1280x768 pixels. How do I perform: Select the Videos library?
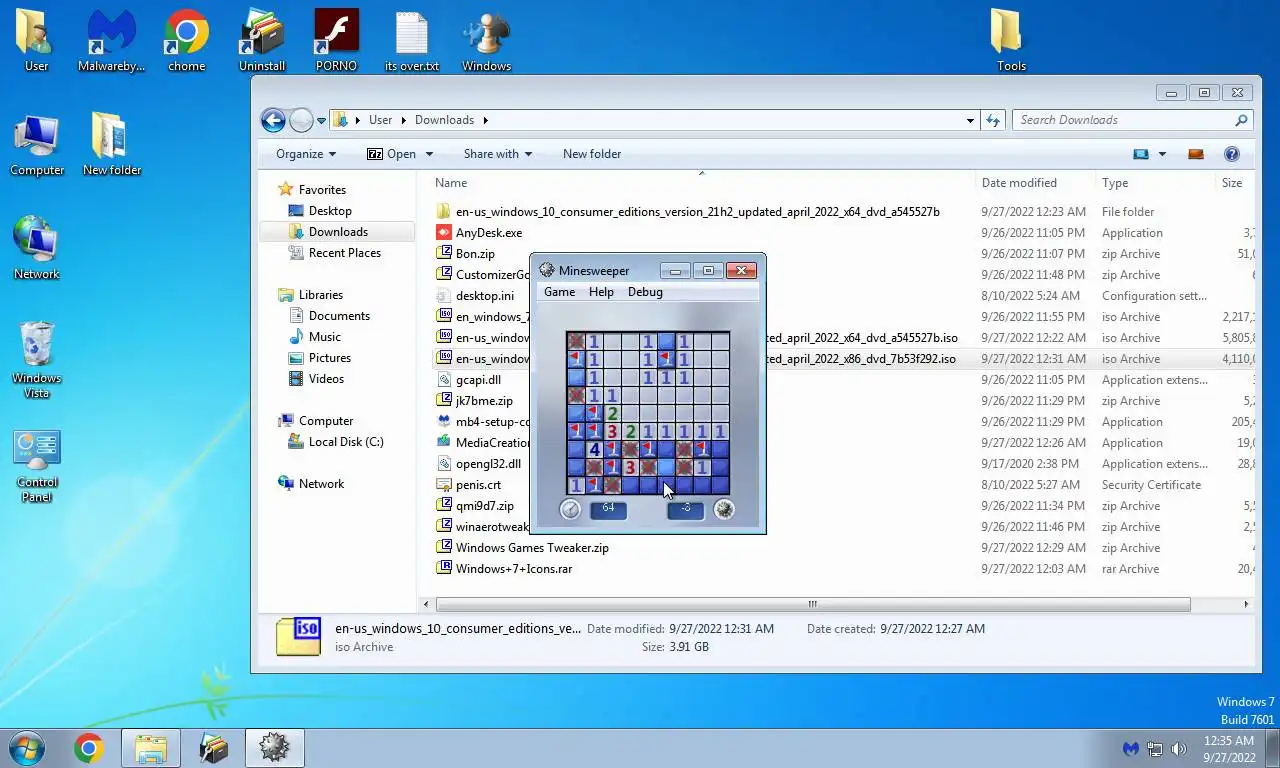pyautogui.click(x=326, y=379)
